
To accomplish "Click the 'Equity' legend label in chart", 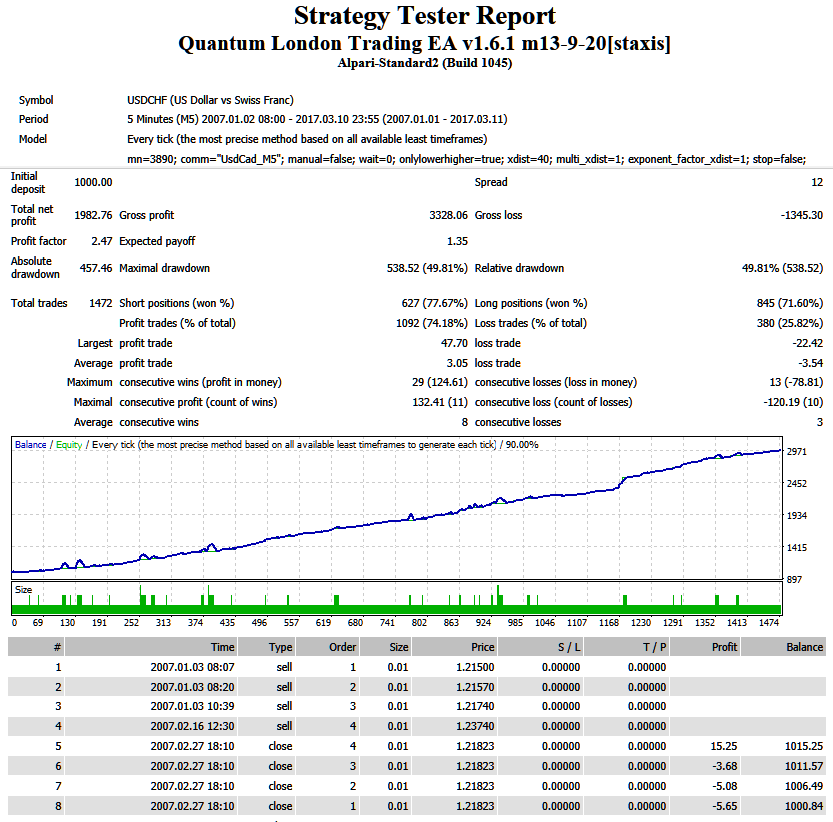I will 69,445.
